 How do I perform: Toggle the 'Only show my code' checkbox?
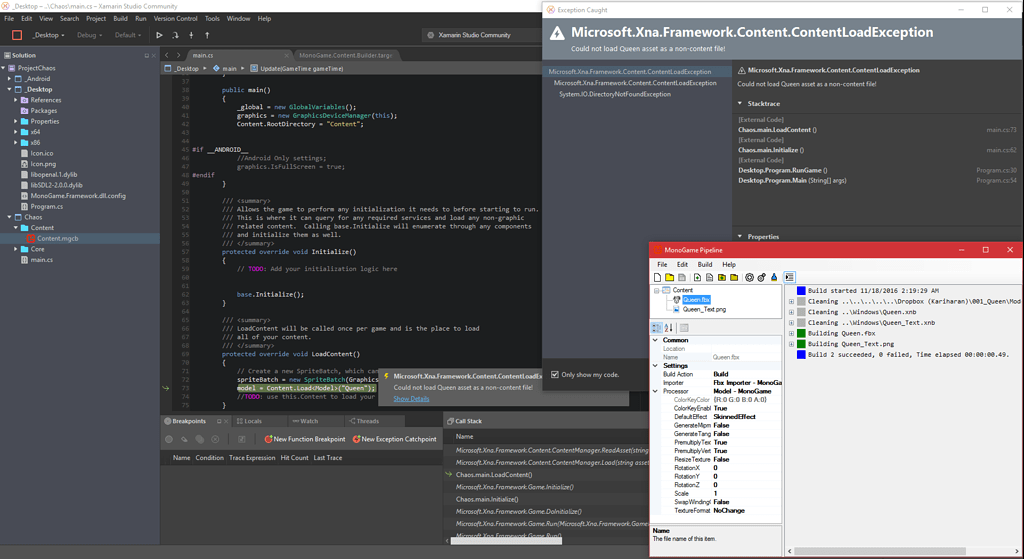tap(556, 375)
